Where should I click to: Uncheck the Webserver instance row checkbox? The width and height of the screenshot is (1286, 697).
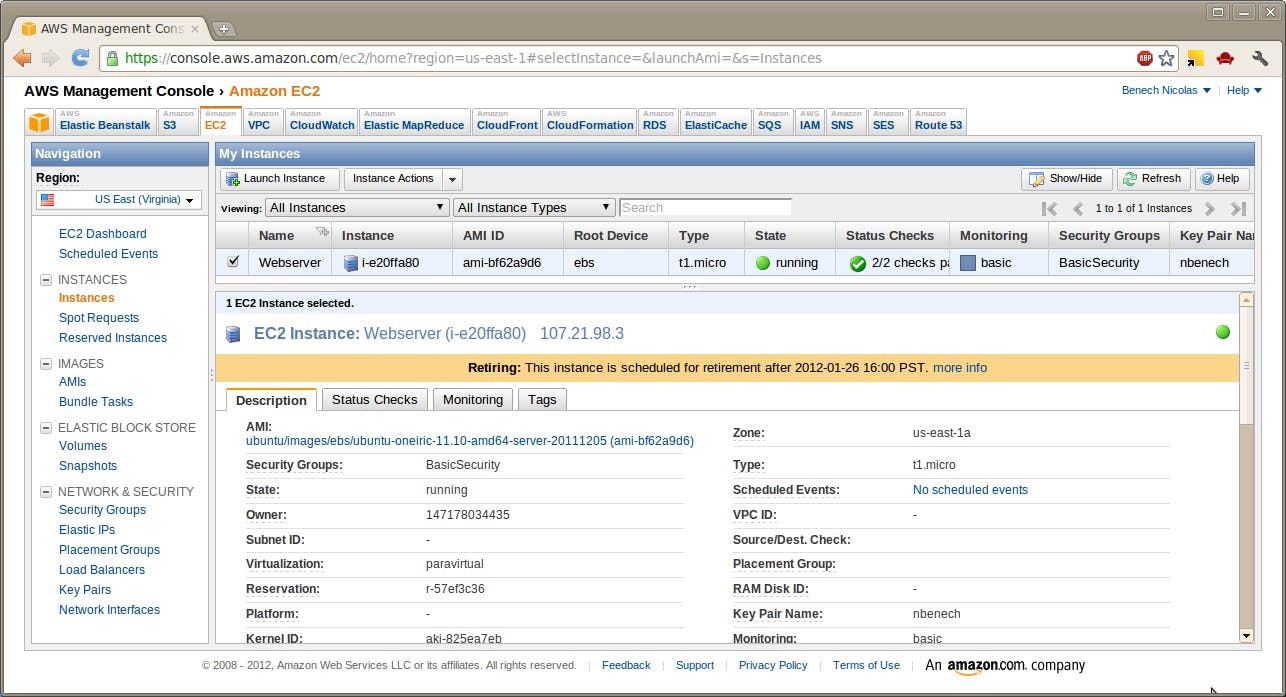(x=233, y=262)
